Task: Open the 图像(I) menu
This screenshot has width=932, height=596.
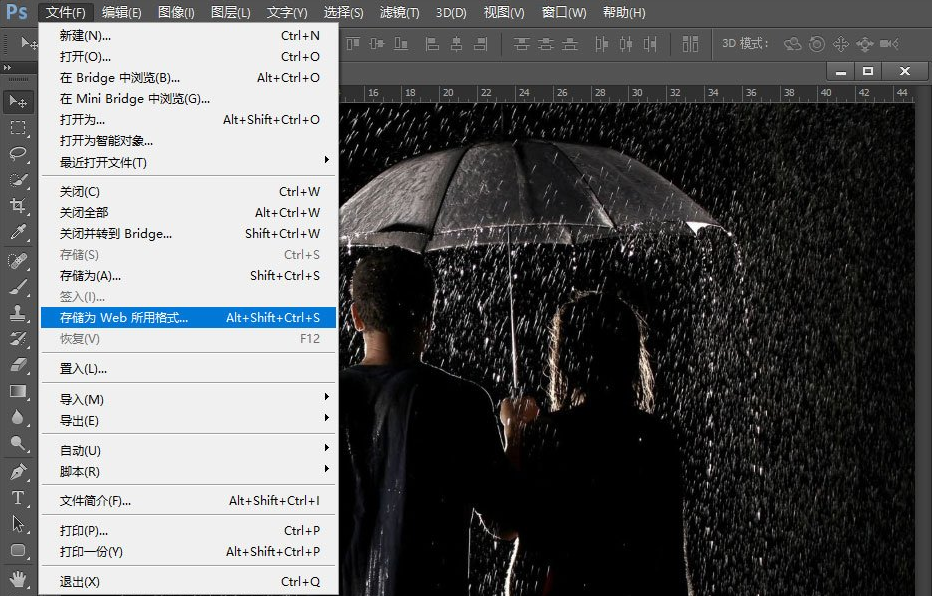Action: pyautogui.click(x=177, y=12)
